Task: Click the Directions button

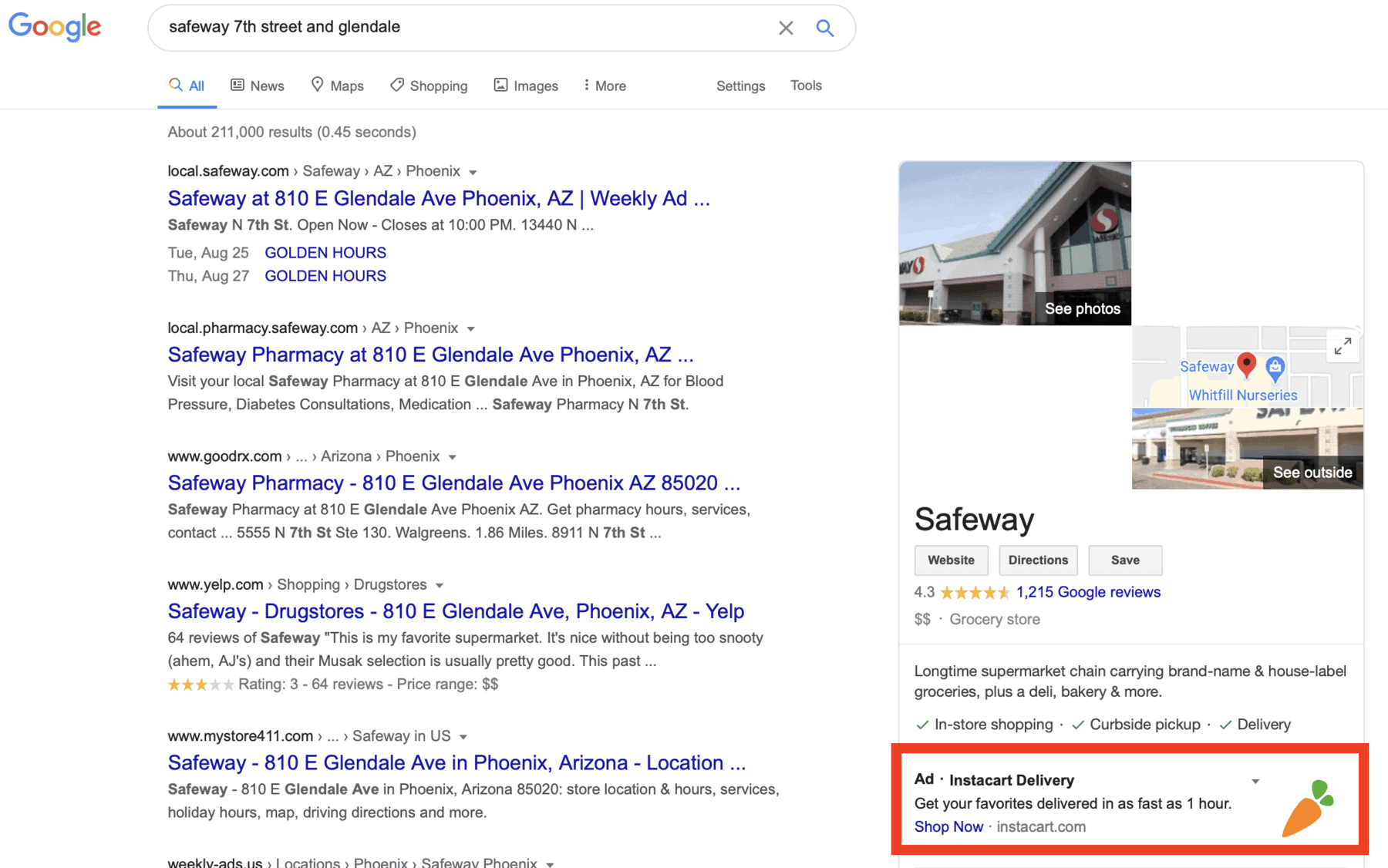Action: click(1037, 560)
